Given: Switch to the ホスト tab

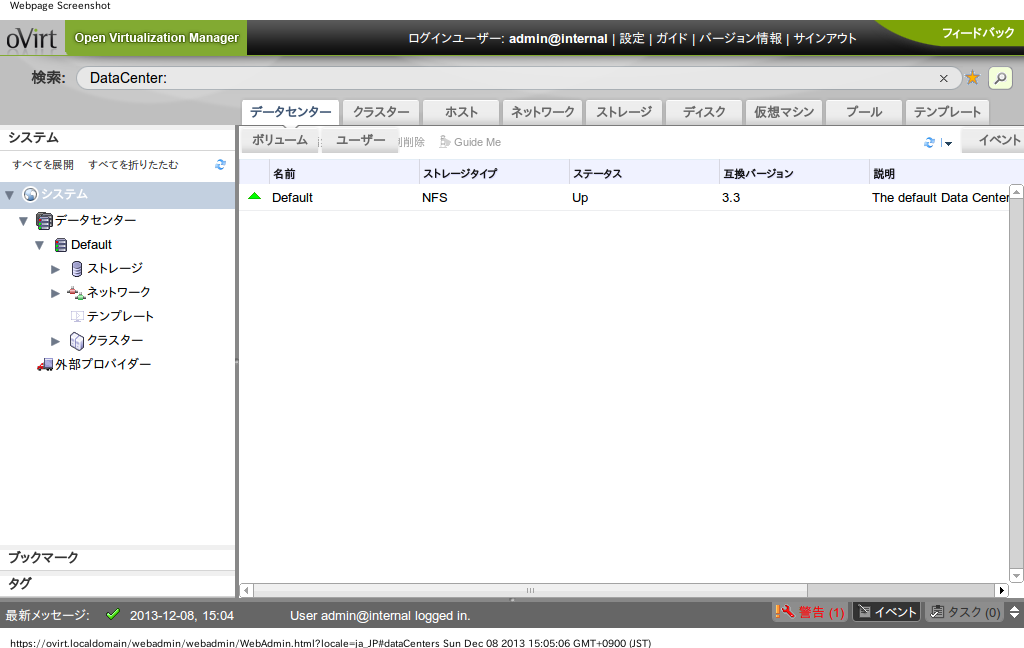Looking at the screenshot, I should point(461,112).
